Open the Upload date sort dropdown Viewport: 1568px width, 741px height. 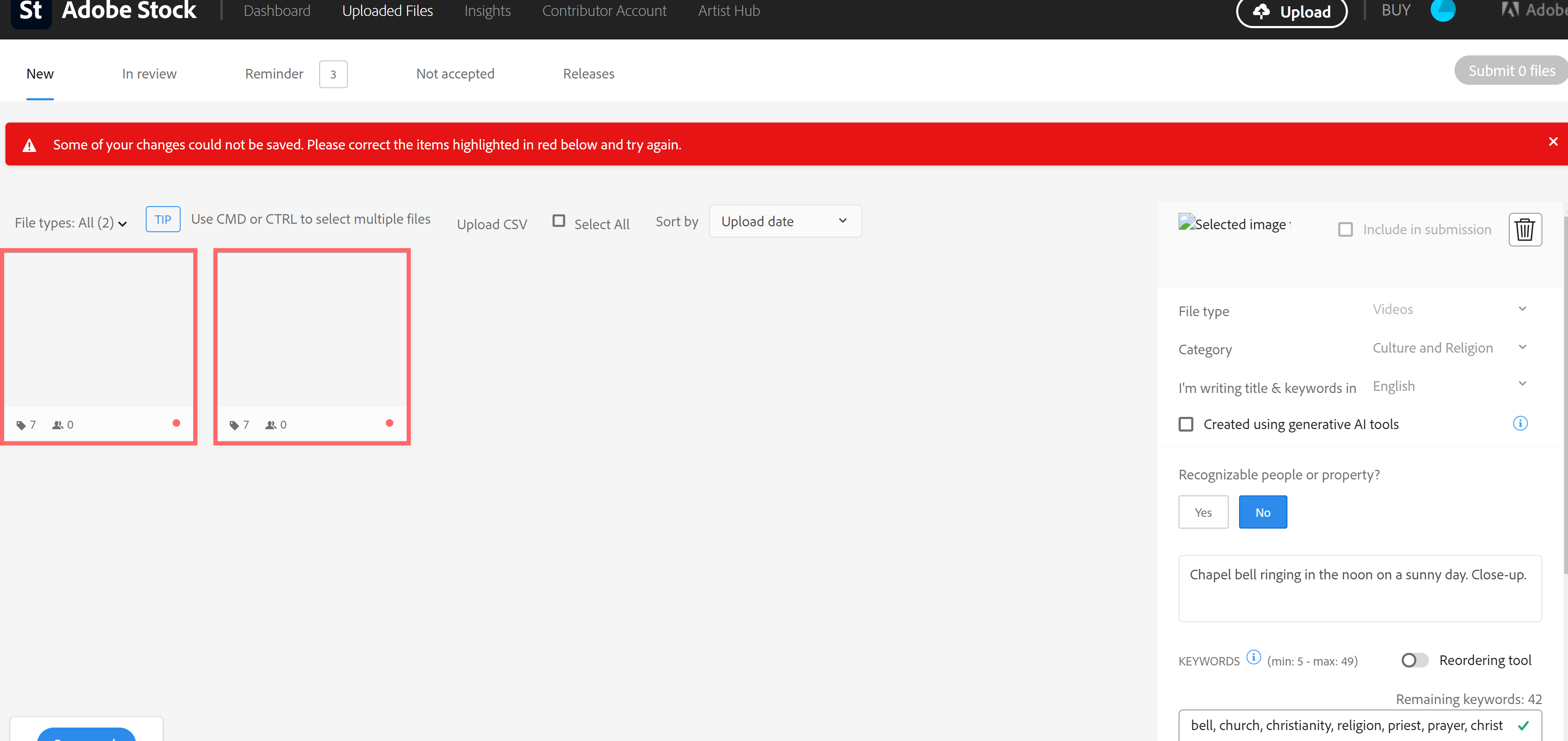click(x=785, y=221)
